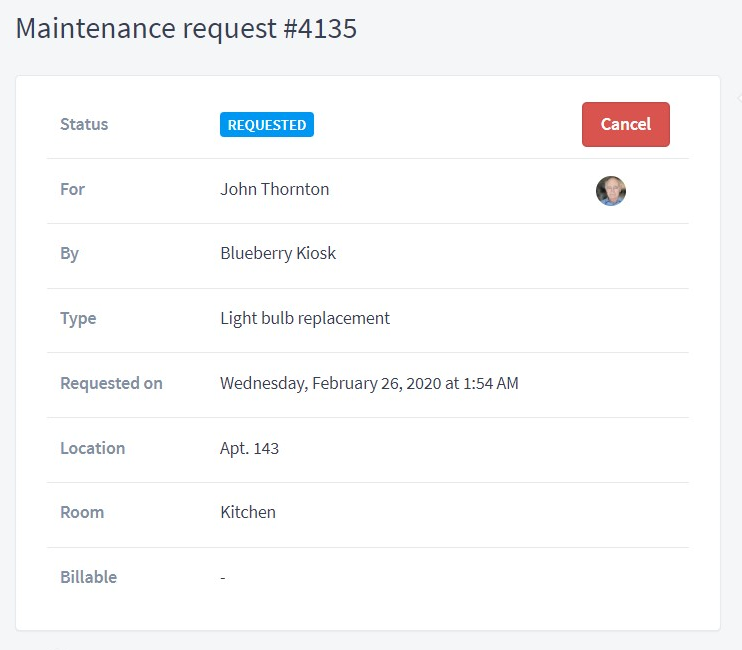Screen dimensions: 742x650
Task: Click the Maintenance request #4135 heading
Action: [186, 28]
